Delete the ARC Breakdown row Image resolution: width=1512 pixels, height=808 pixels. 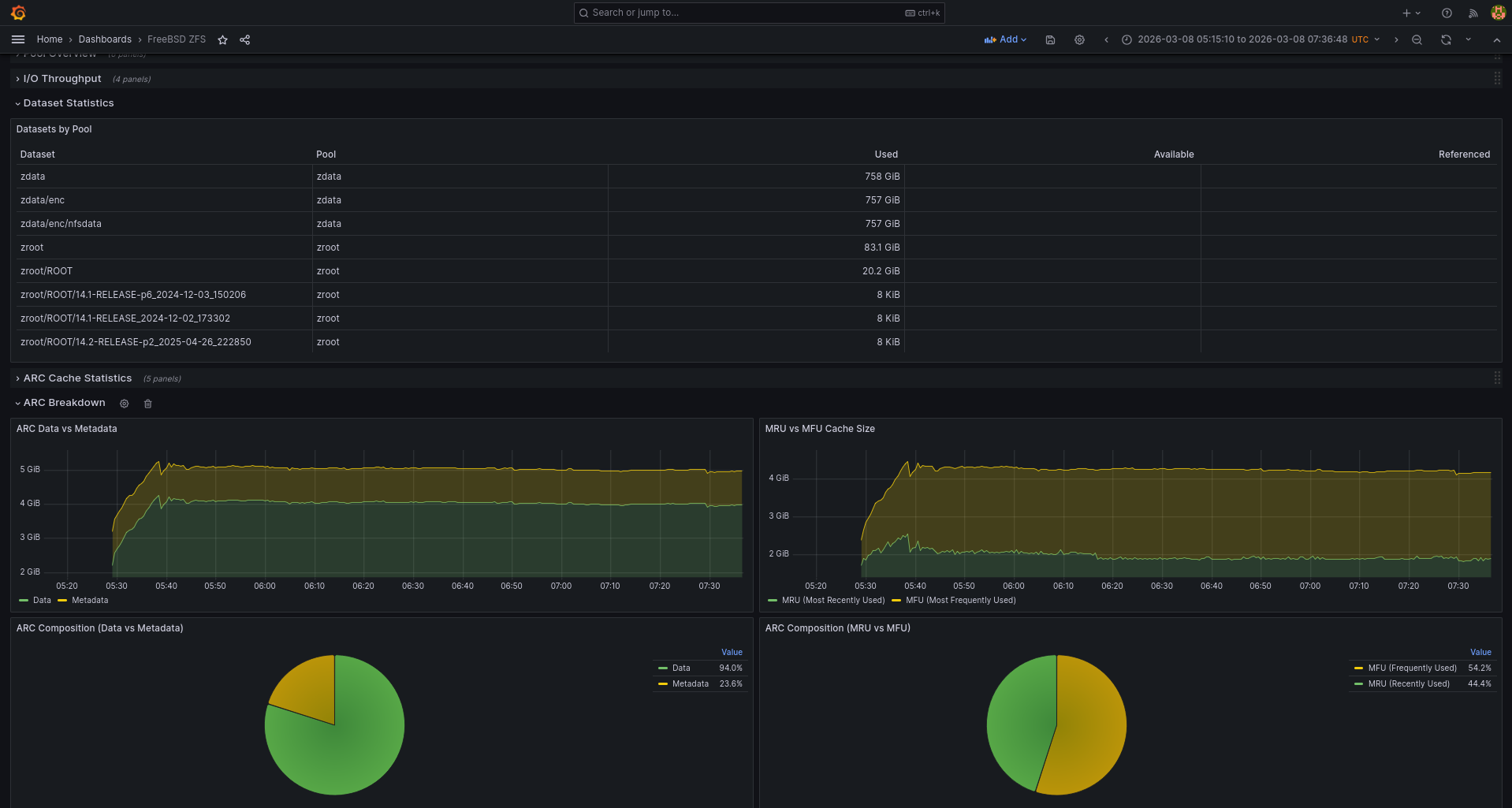[147, 404]
